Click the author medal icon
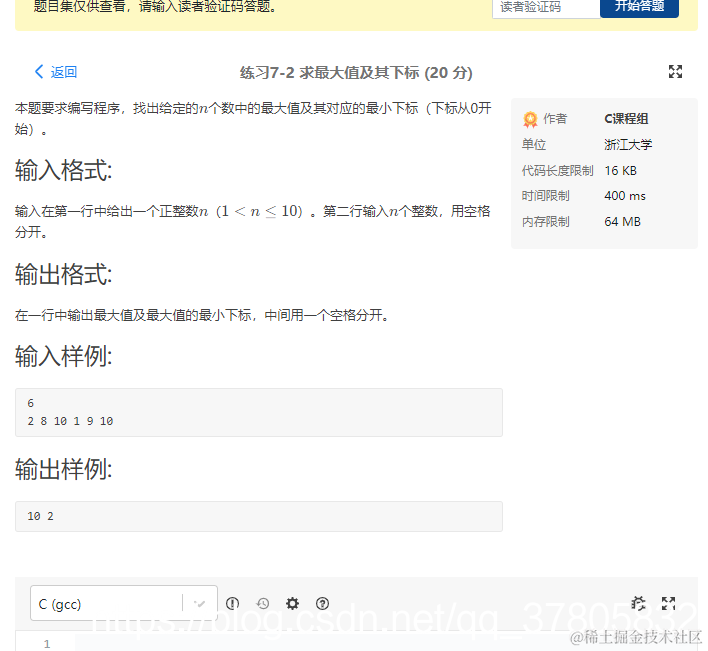 point(530,119)
